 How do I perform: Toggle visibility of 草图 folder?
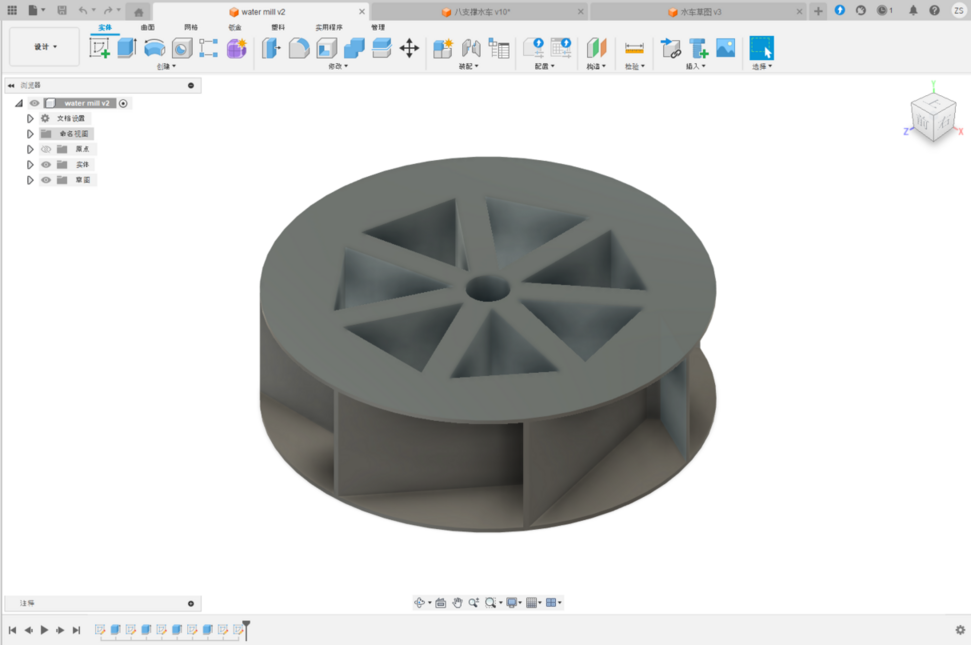click(x=46, y=180)
